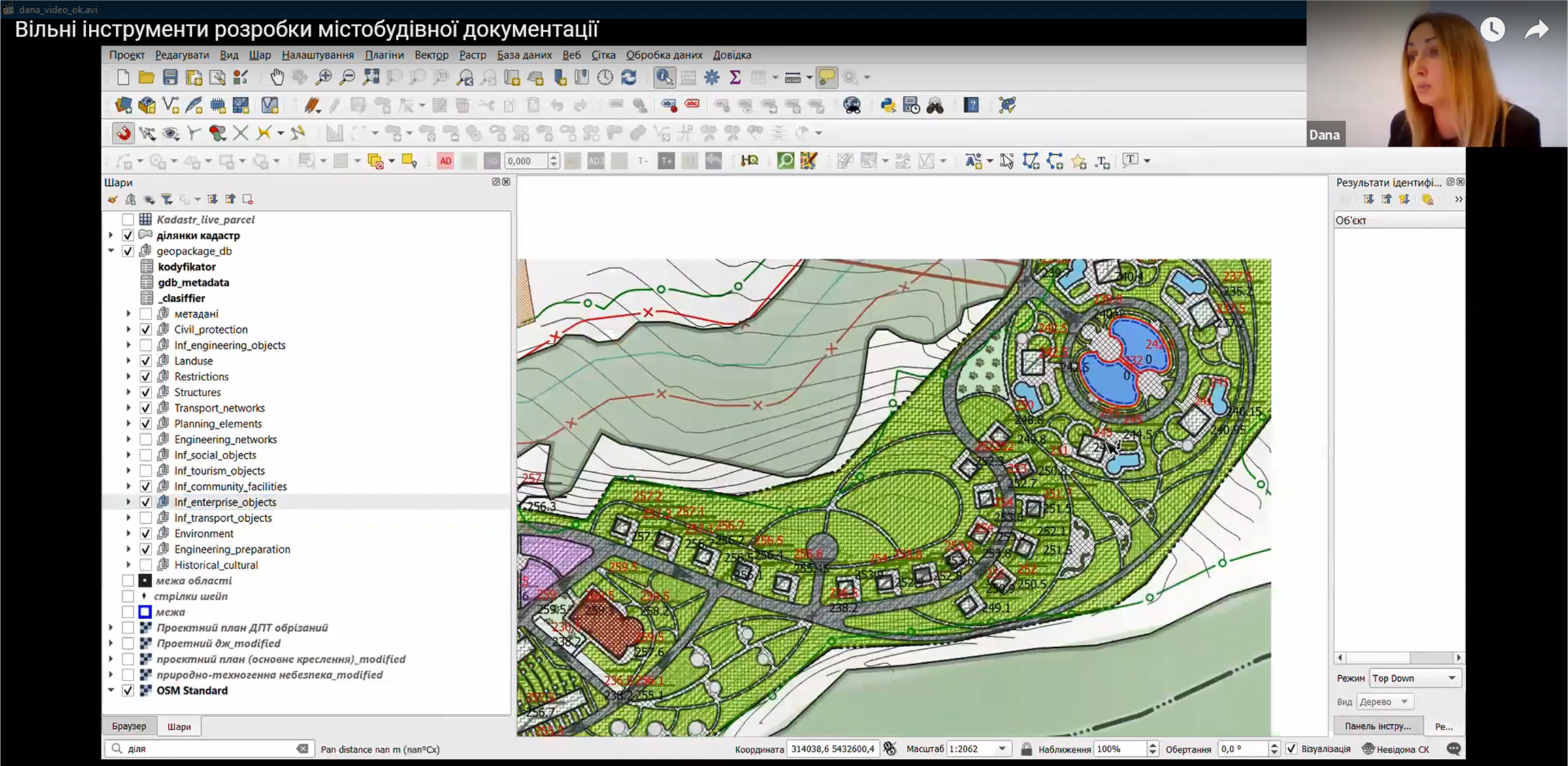Uncheck the Landuse layer group checkbox
This screenshot has height=766, width=1568.
pos(146,361)
